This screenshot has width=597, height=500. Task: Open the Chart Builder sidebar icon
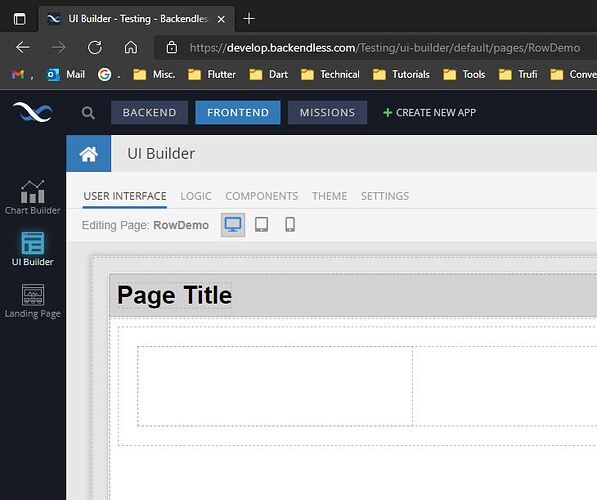point(32,197)
